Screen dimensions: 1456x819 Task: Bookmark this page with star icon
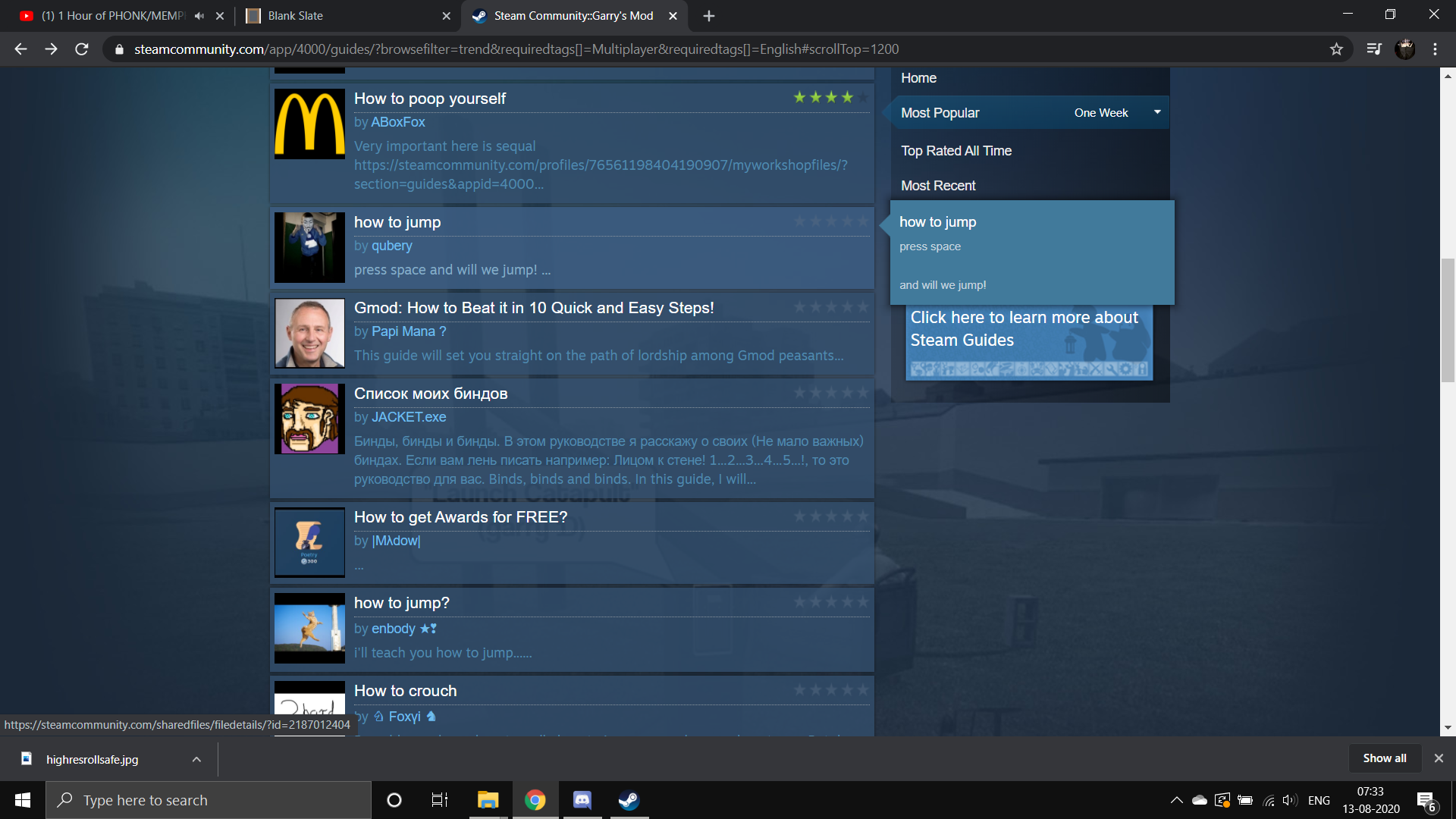point(1336,49)
